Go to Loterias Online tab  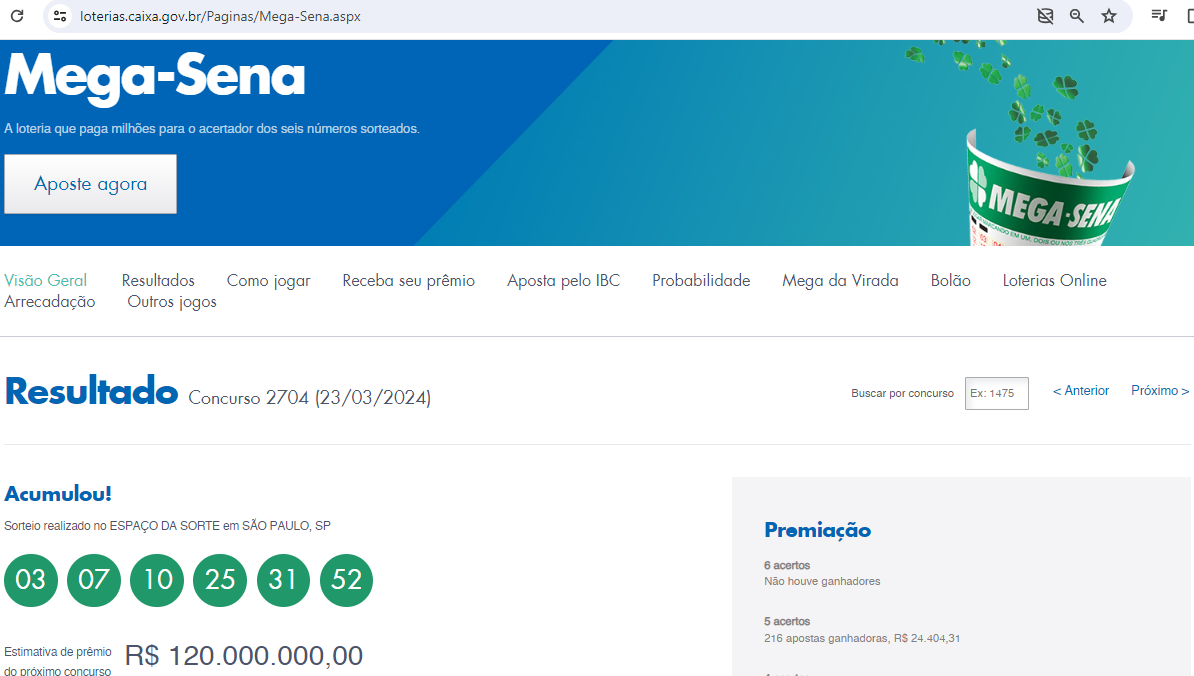(x=1055, y=280)
